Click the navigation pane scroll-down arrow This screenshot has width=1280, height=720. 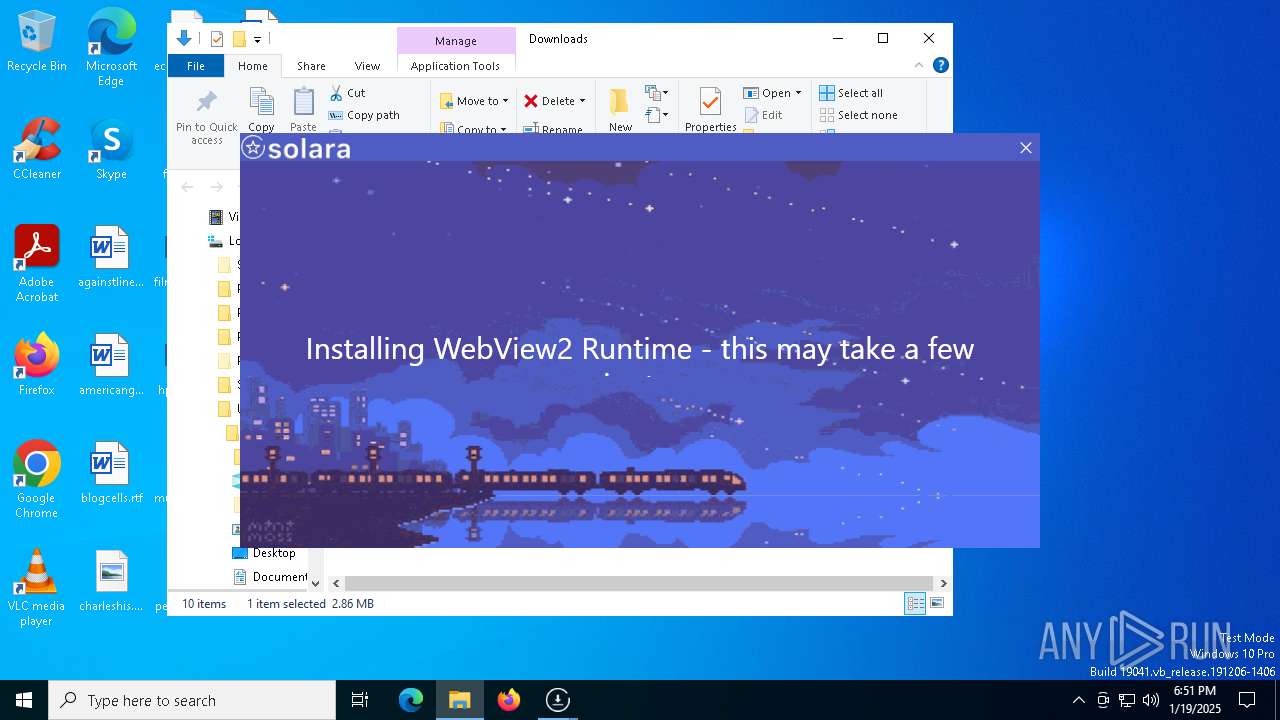pos(315,583)
